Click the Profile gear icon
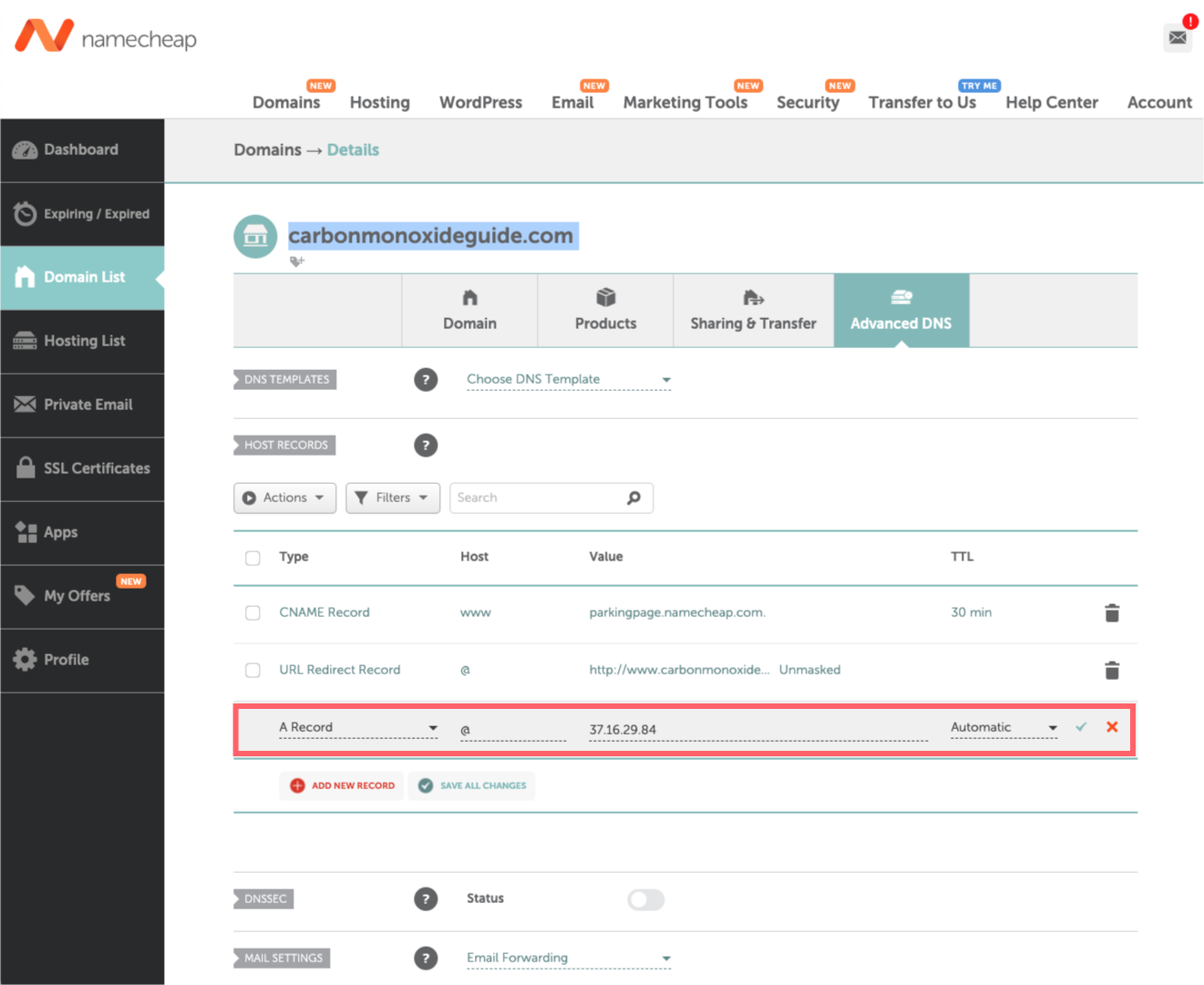Viewport: 1204px width, 985px height. point(25,660)
